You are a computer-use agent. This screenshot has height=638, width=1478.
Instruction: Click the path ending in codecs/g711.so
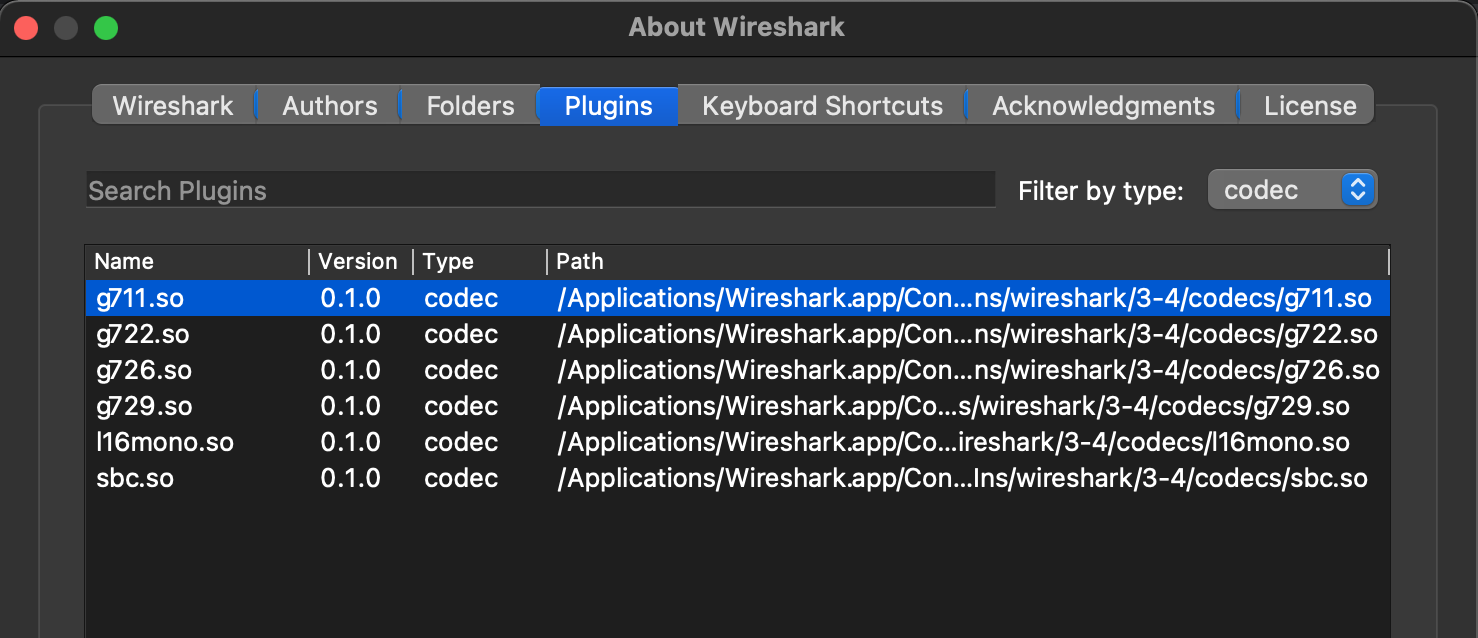coord(964,298)
